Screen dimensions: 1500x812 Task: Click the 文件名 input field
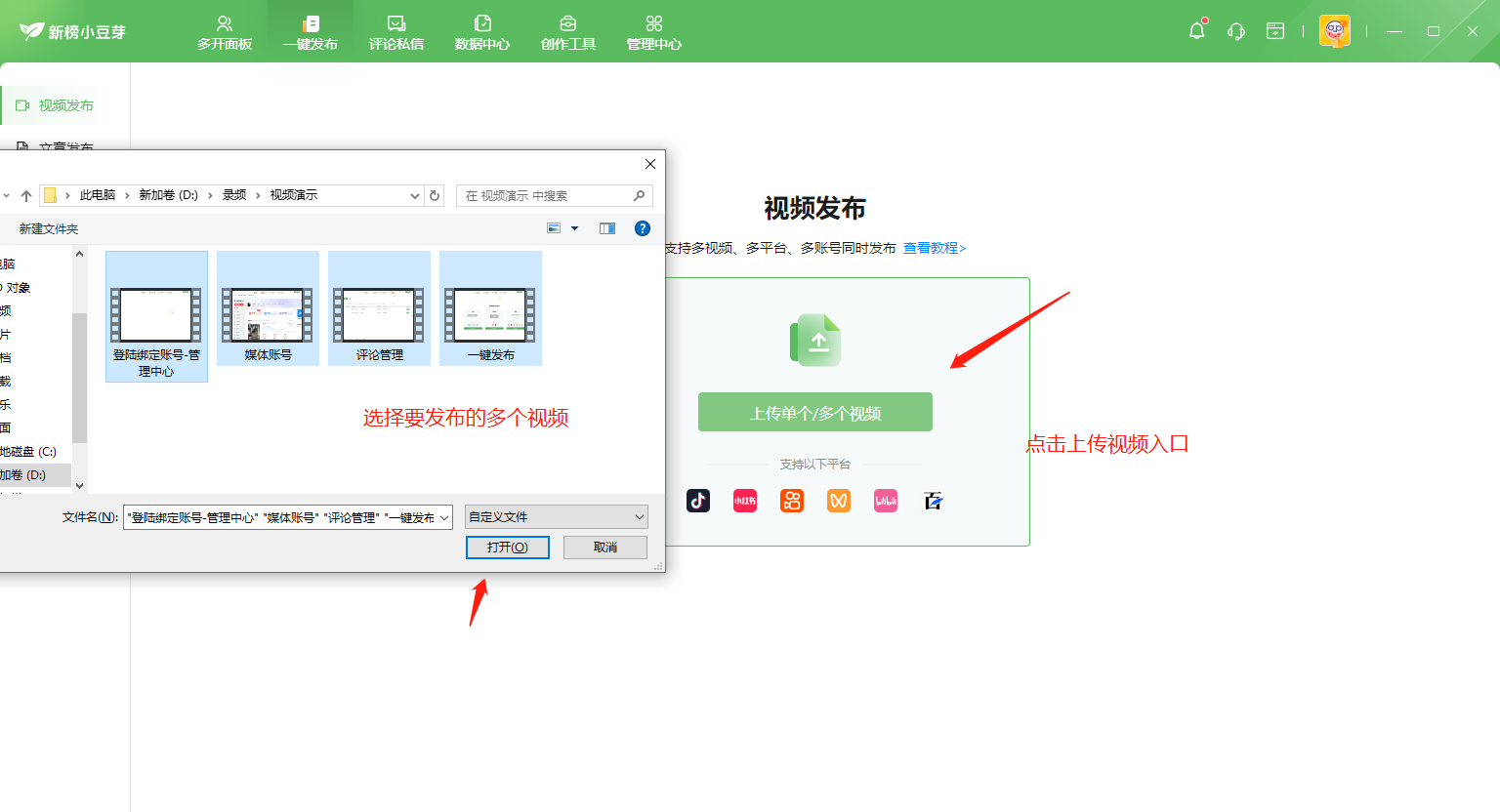pyautogui.click(x=280, y=518)
